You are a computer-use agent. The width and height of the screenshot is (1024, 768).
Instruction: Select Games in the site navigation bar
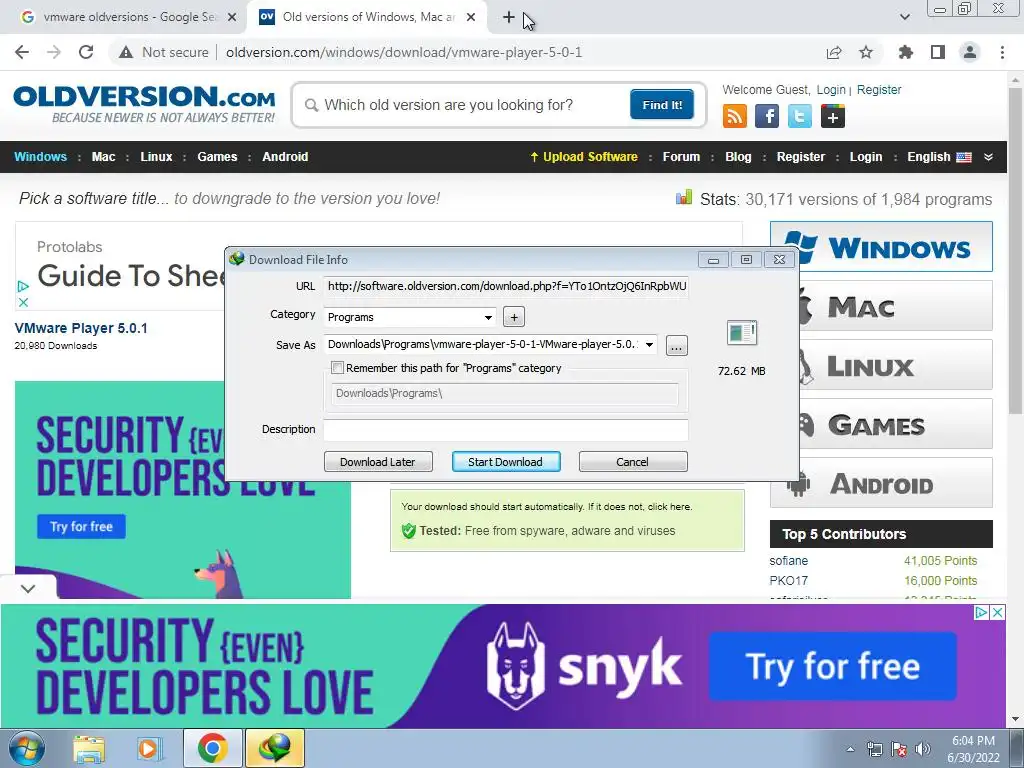click(217, 157)
